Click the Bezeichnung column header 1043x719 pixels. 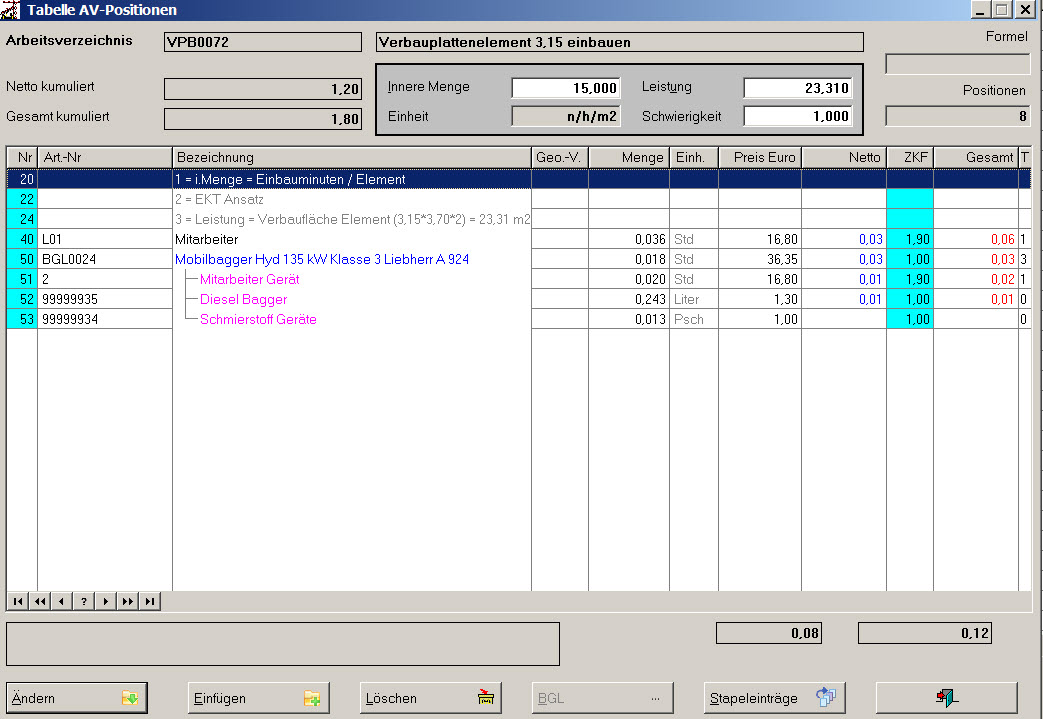pyautogui.click(x=351, y=157)
